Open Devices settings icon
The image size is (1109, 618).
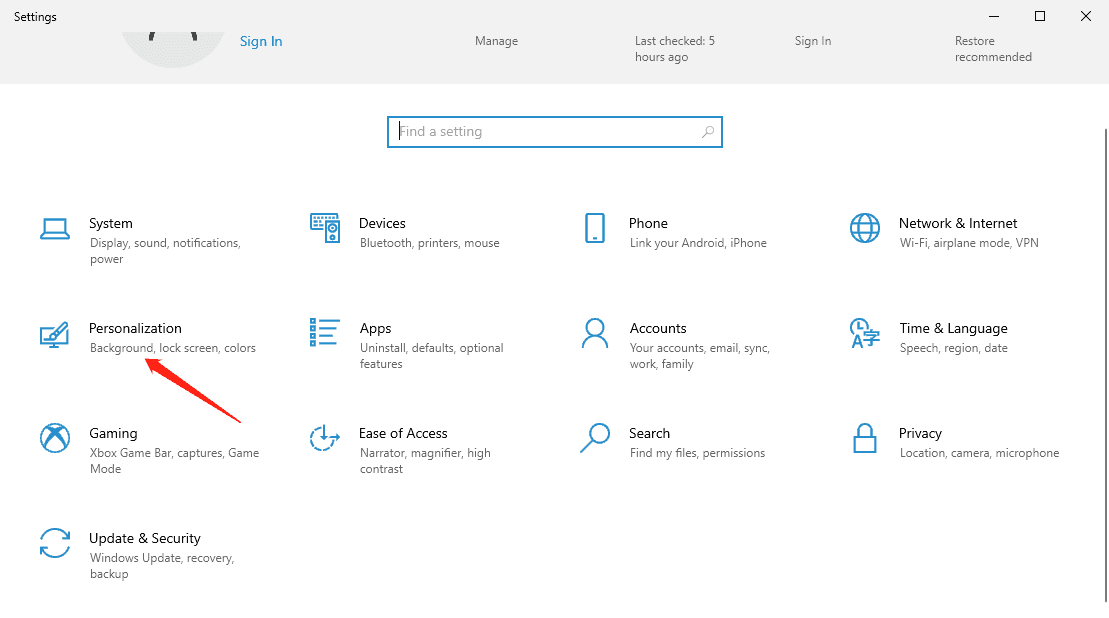[x=325, y=228]
